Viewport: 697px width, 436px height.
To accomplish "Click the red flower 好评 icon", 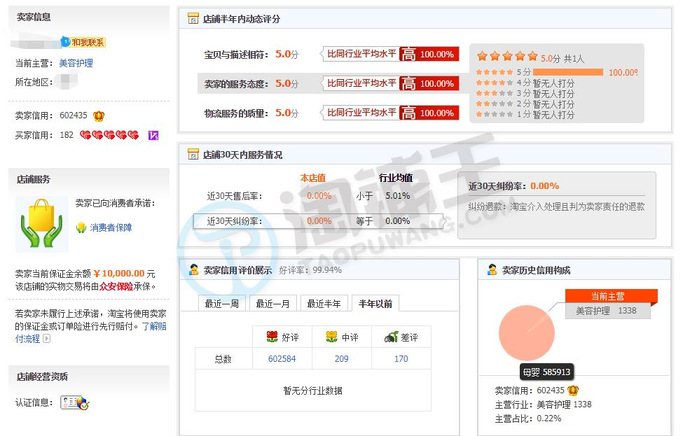I will coord(270,337).
